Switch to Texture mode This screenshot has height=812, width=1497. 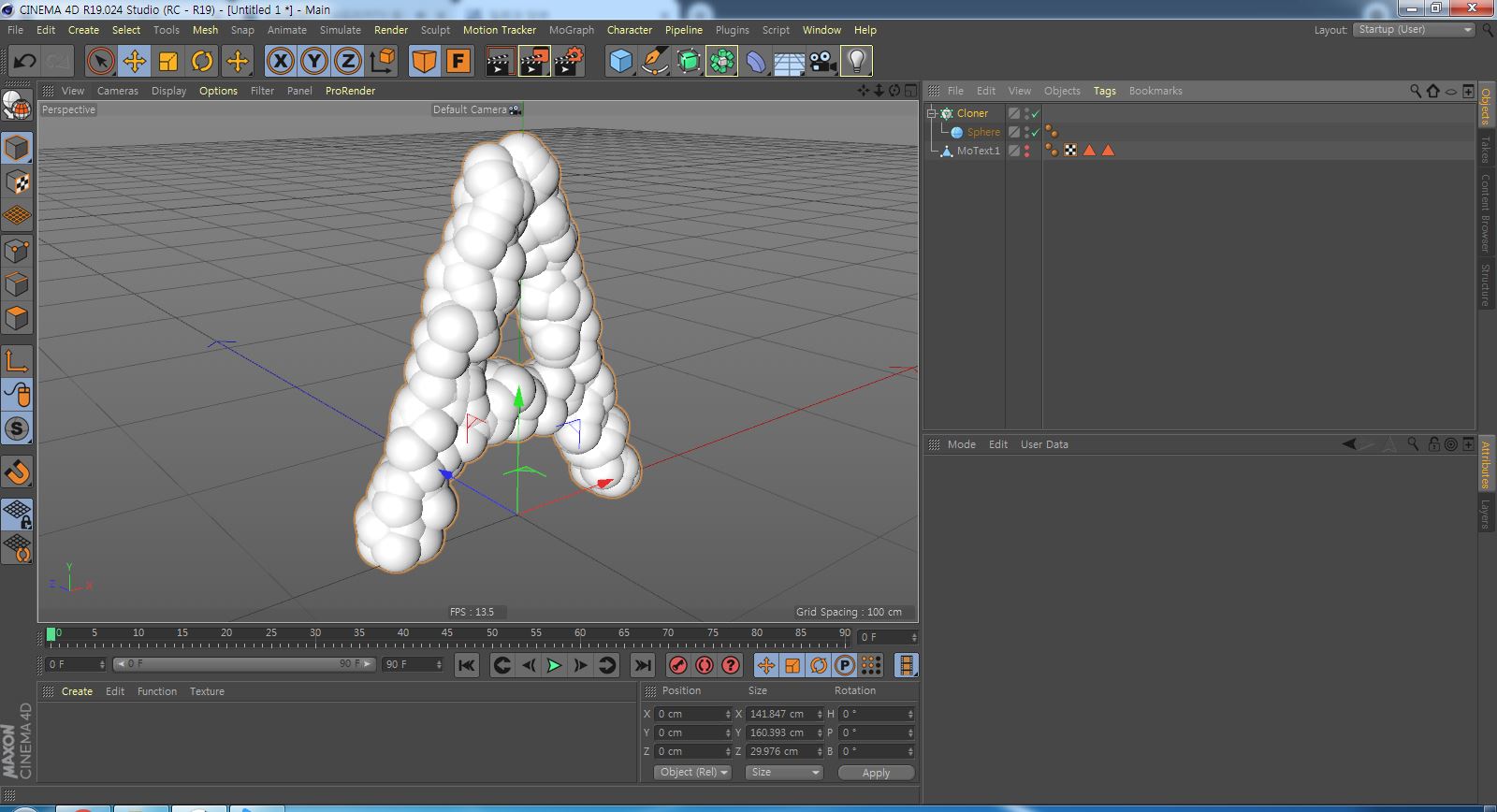[17, 181]
